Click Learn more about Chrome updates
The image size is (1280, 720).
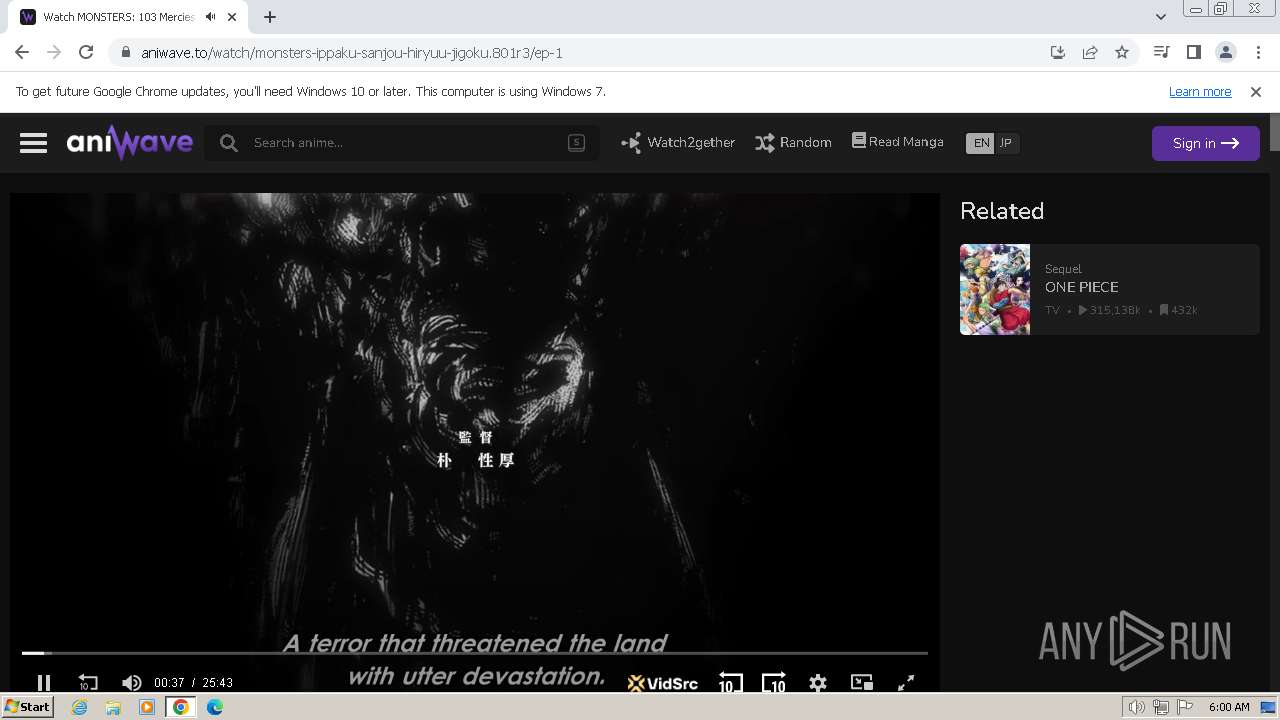pyautogui.click(x=1200, y=91)
